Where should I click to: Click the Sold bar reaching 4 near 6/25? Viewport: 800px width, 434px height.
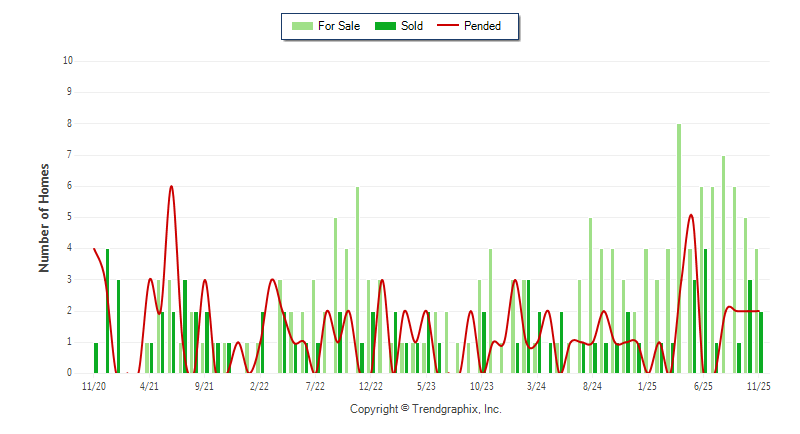706,310
